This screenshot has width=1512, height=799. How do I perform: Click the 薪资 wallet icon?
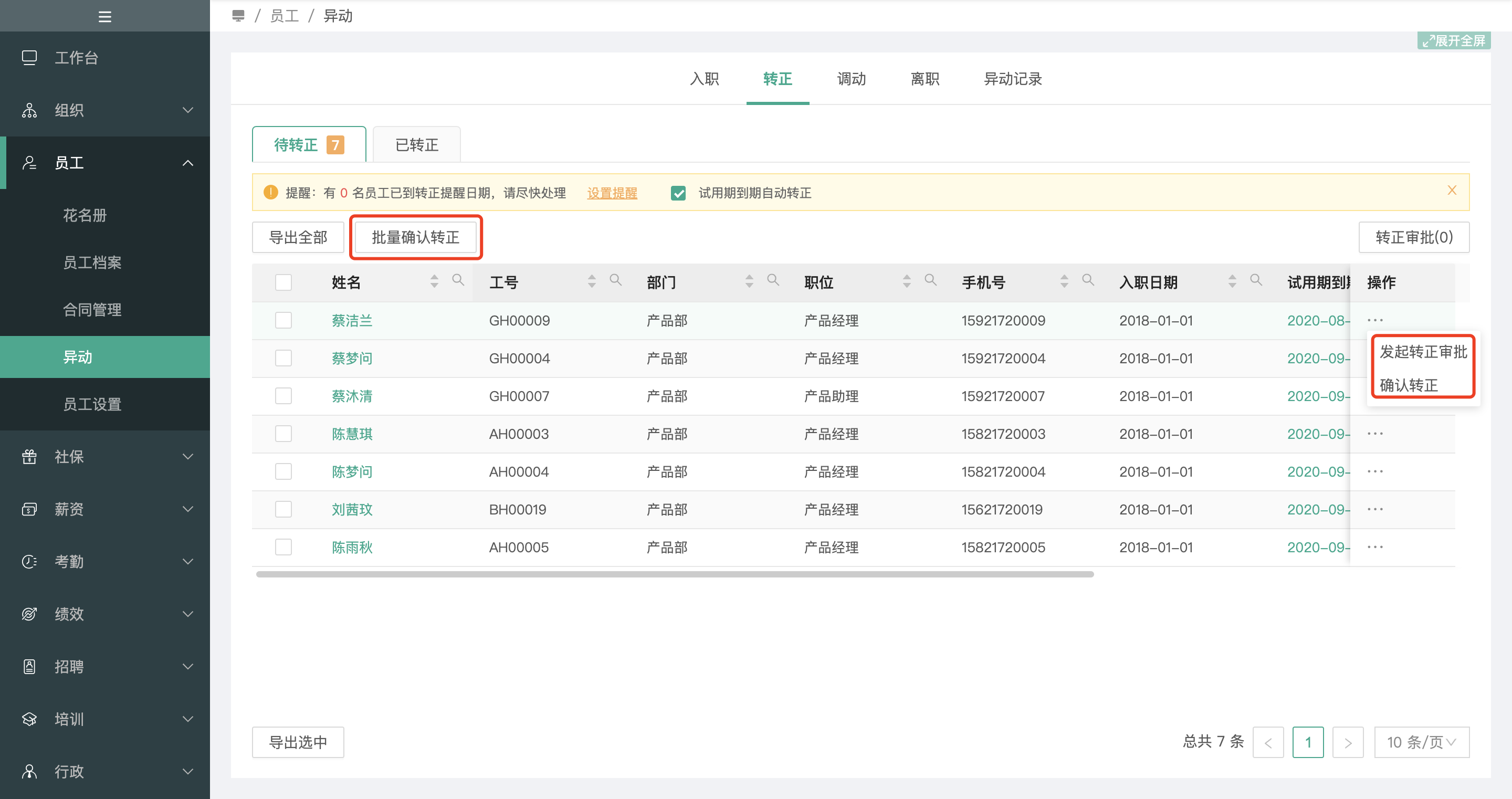tap(29, 509)
